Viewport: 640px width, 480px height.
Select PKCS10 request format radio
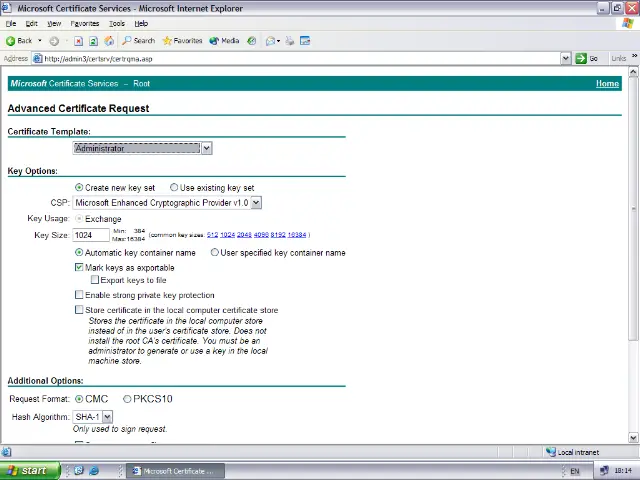pyautogui.click(x=127, y=399)
